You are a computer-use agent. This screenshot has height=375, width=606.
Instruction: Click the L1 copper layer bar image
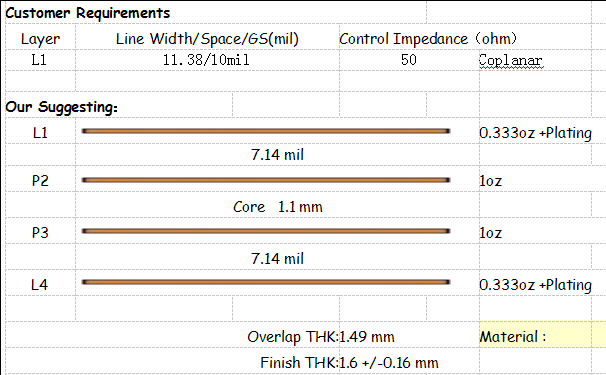(266, 131)
